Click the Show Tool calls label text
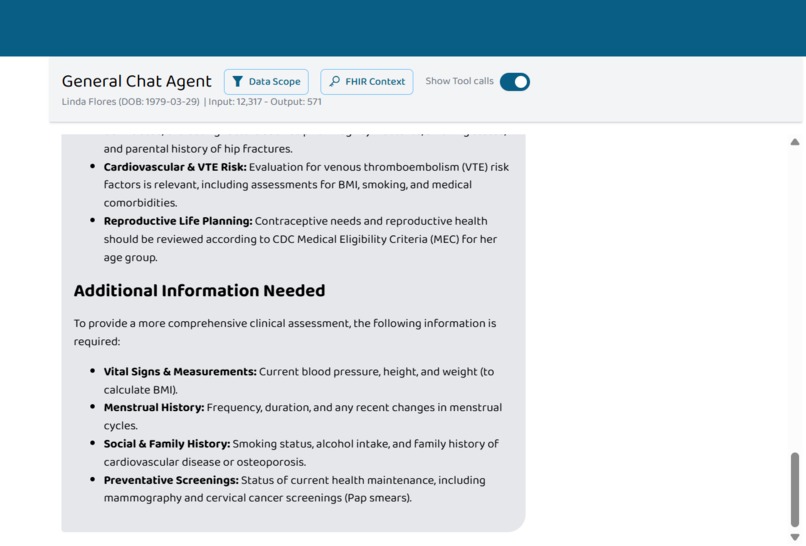 tap(459, 81)
